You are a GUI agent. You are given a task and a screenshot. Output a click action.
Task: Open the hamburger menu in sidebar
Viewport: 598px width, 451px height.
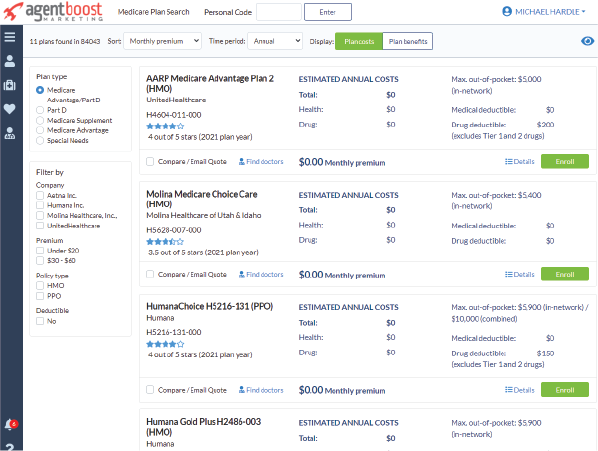click(x=10, y=37)
